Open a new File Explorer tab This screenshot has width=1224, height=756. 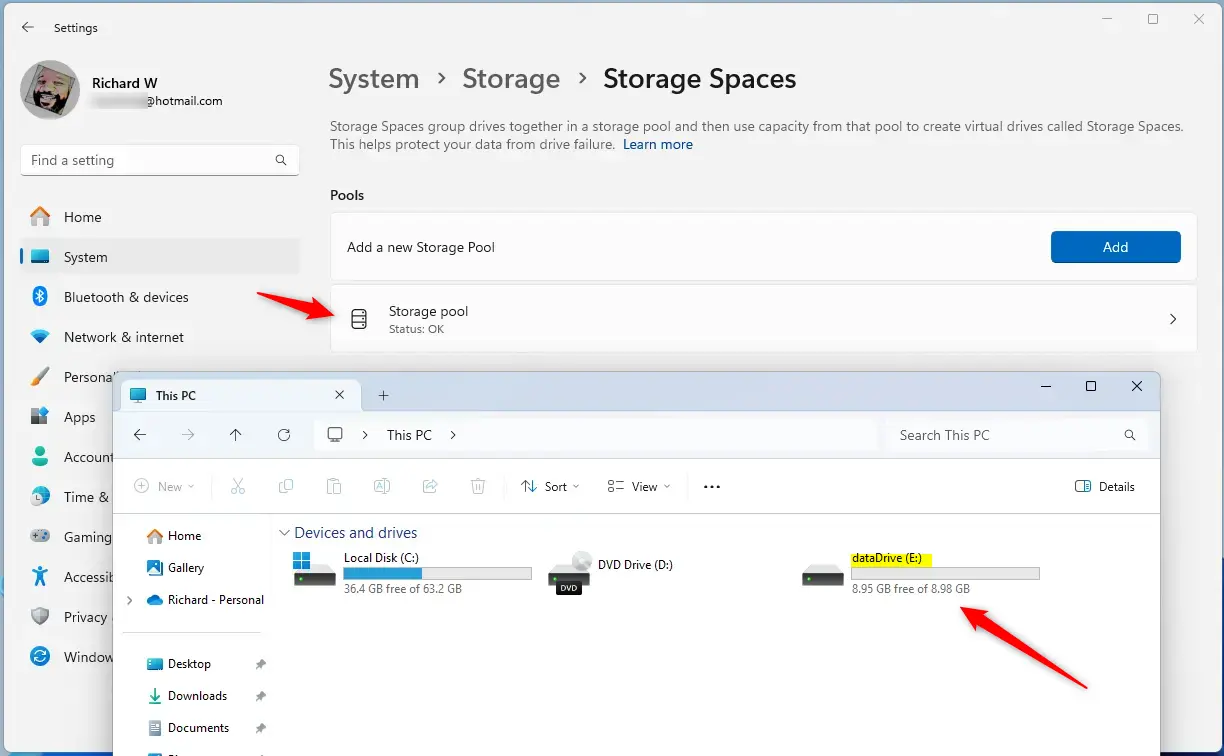click(383, 396)
